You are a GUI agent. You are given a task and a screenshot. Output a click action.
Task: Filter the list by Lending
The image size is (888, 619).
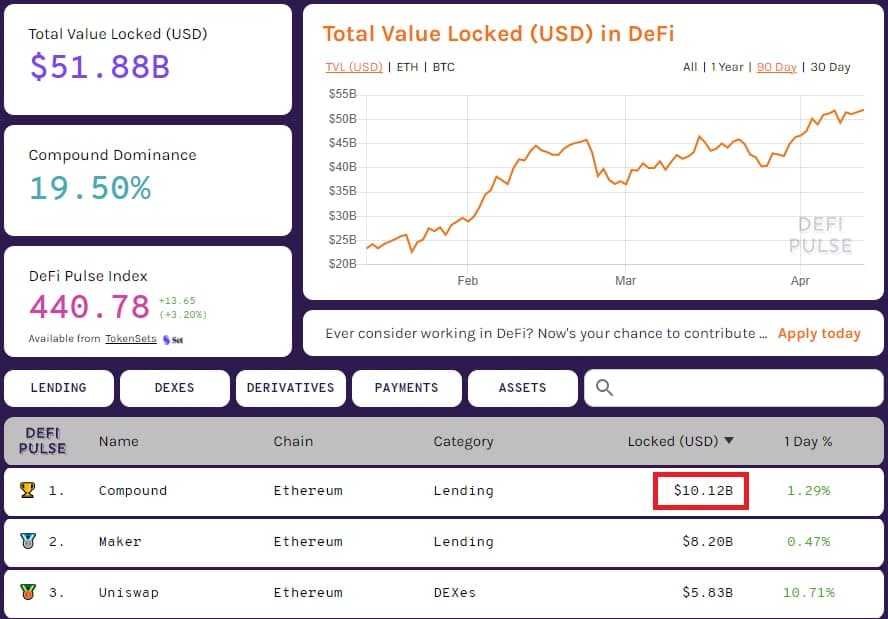coord(59,388)
